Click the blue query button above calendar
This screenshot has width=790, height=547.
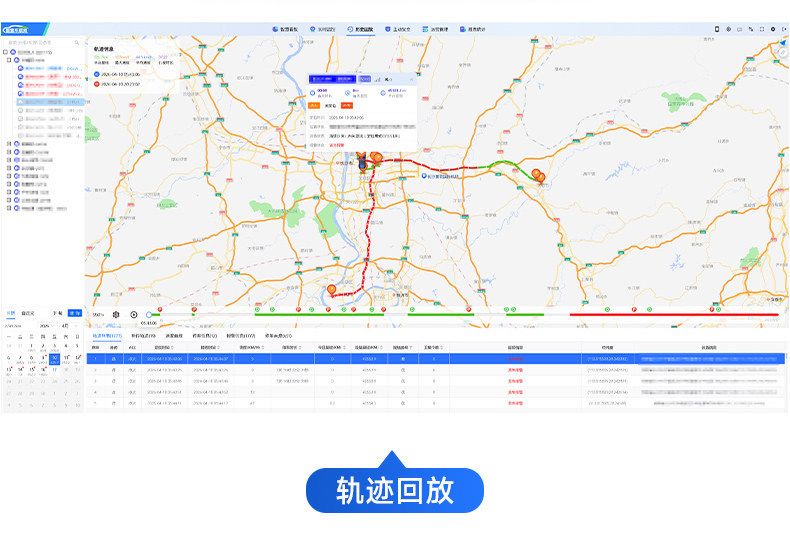tap(75, 313)
